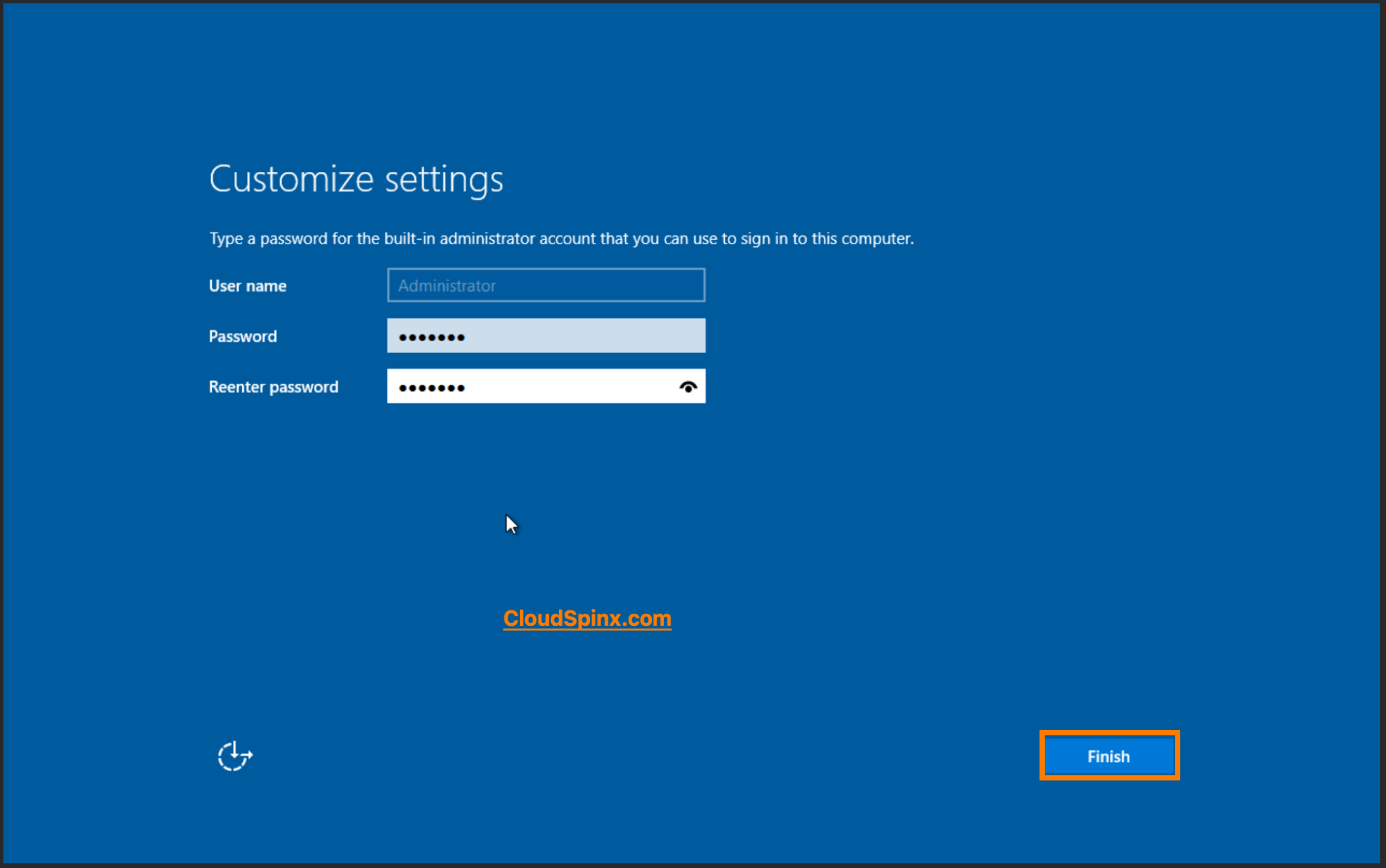Toggle password visibility for Reenter password
This screenshot has height=868, width=1386.
tap(689, 386)
